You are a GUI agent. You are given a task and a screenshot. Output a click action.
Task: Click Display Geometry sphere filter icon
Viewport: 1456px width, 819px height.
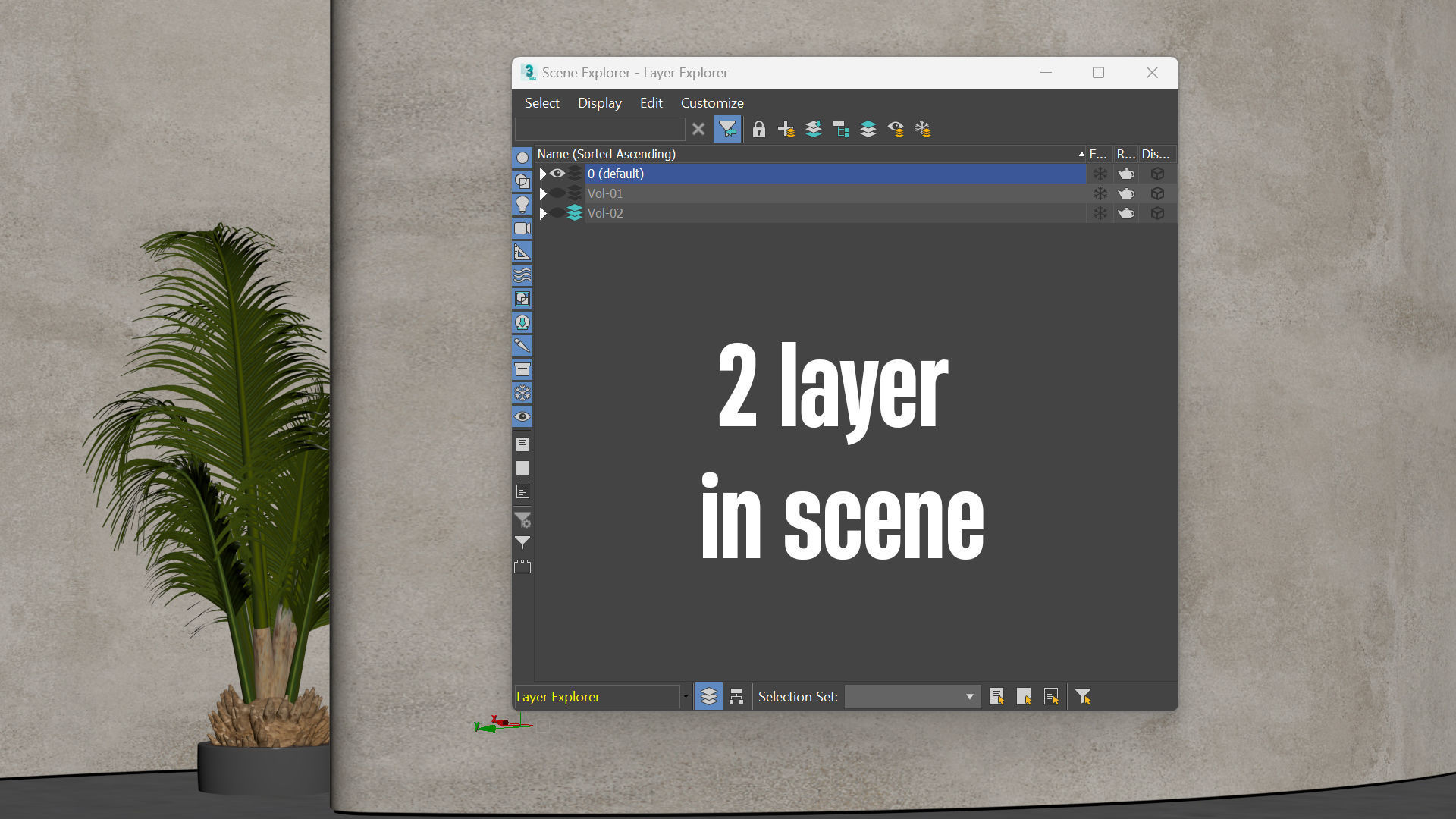click(x=522, y=158)
